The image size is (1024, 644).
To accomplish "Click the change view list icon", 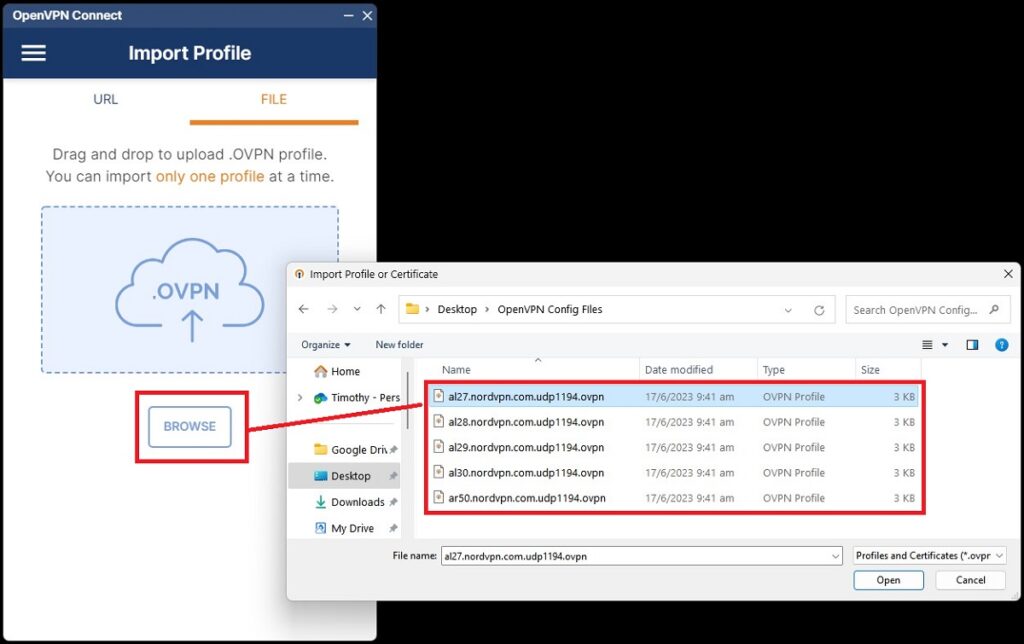I will (927, 345).
